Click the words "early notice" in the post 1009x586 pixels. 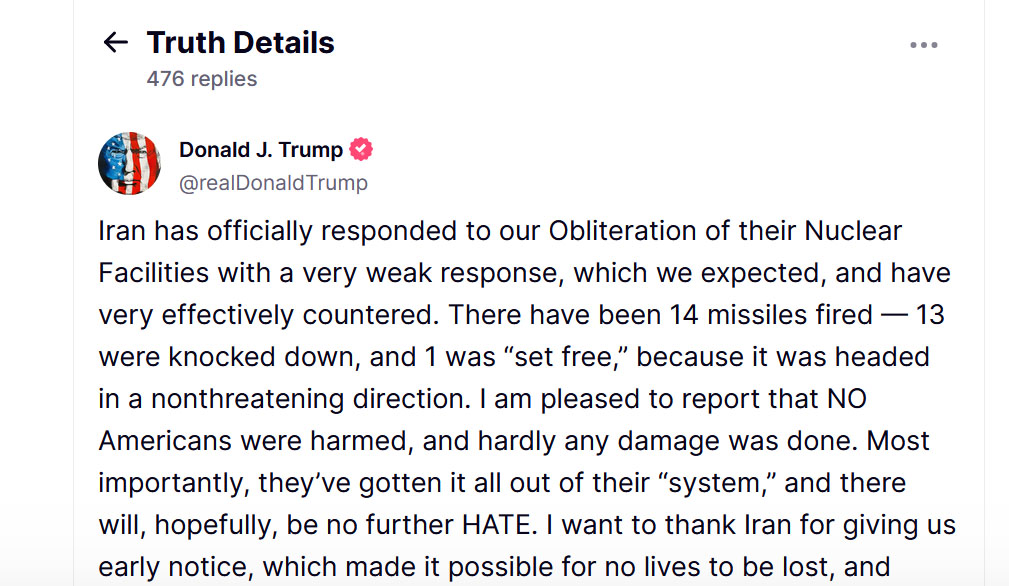174,567
